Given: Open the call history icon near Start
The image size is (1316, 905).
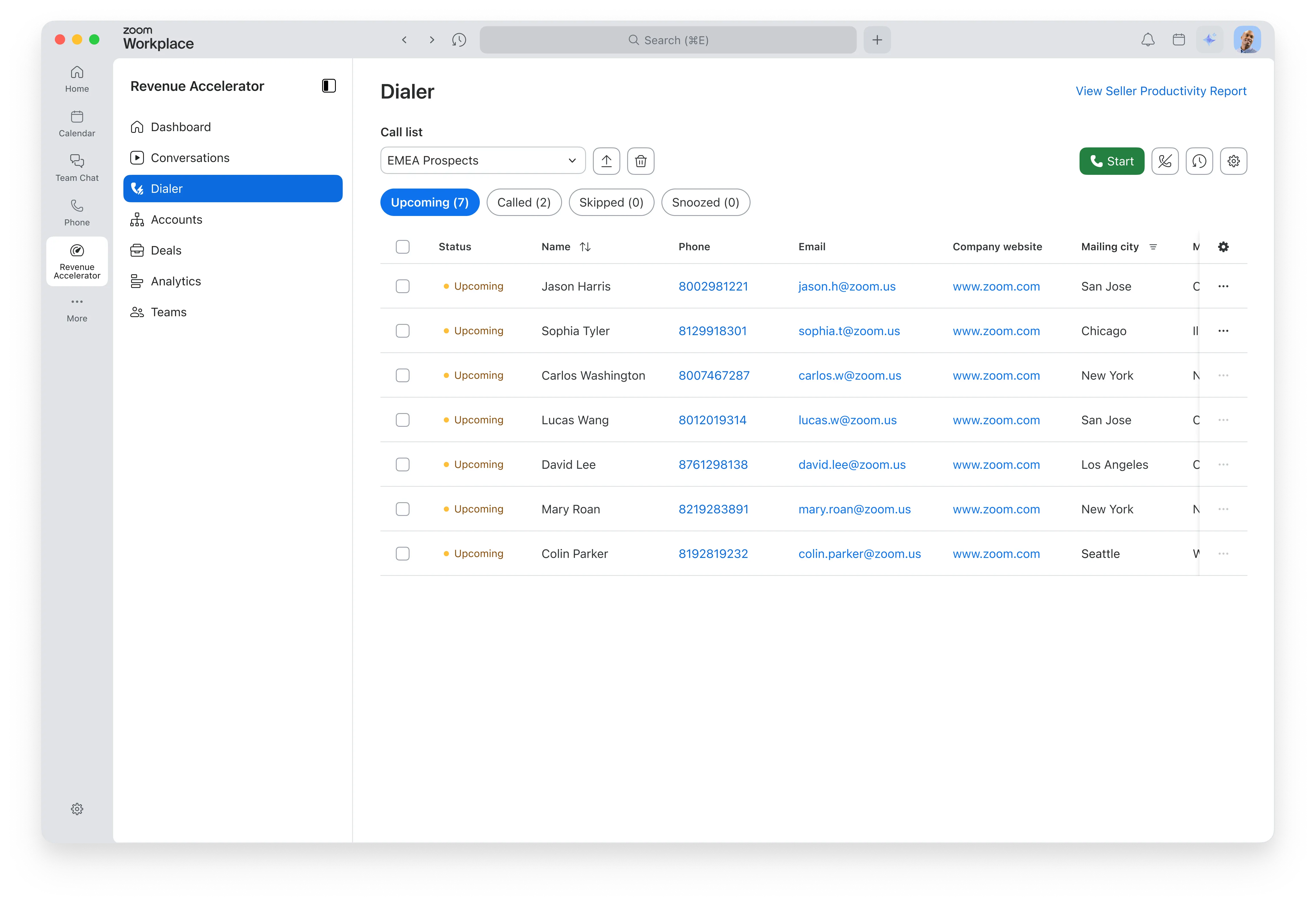Looking at the screenshot, I should point(1200,161).
